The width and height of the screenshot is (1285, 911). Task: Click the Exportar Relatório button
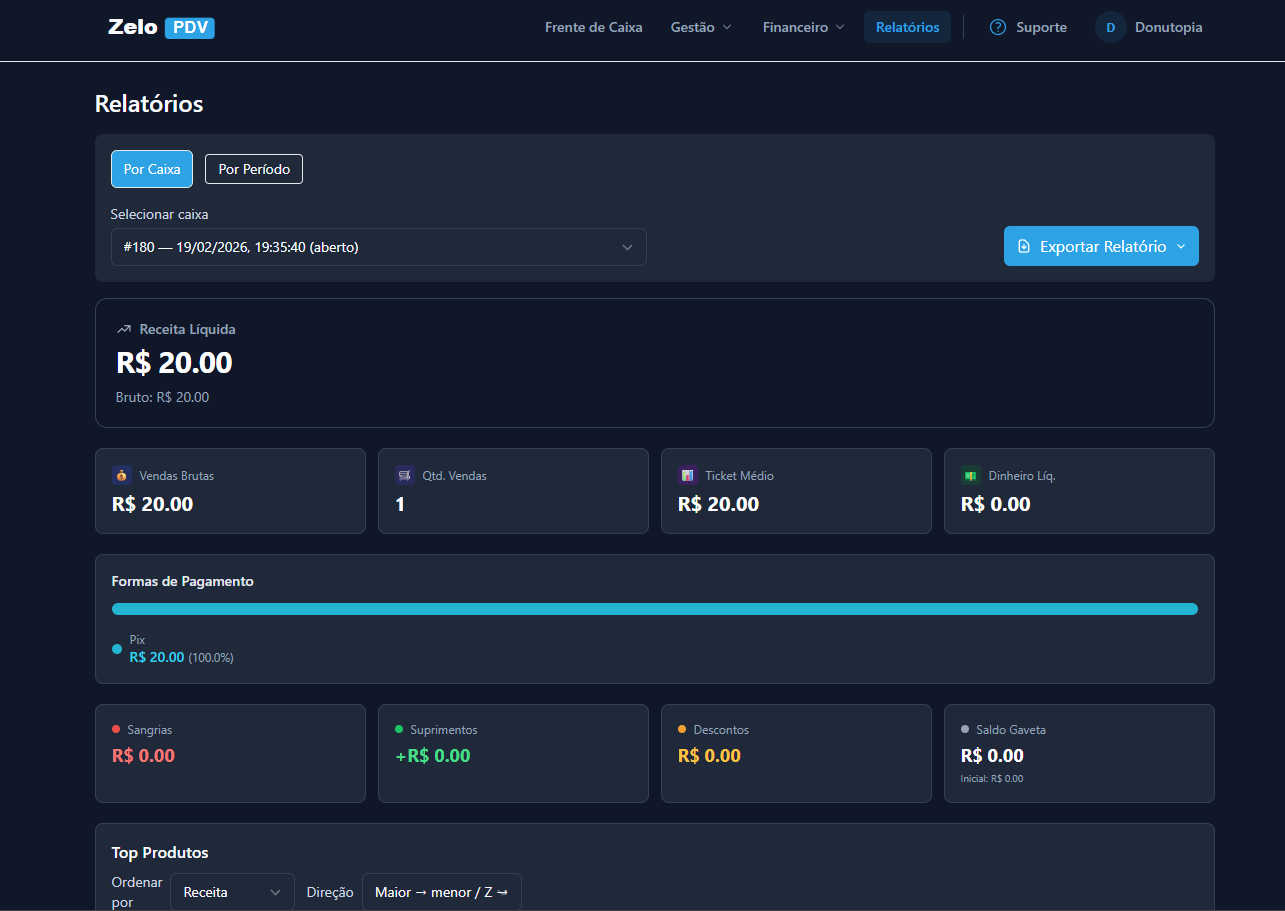[1100, 246]
